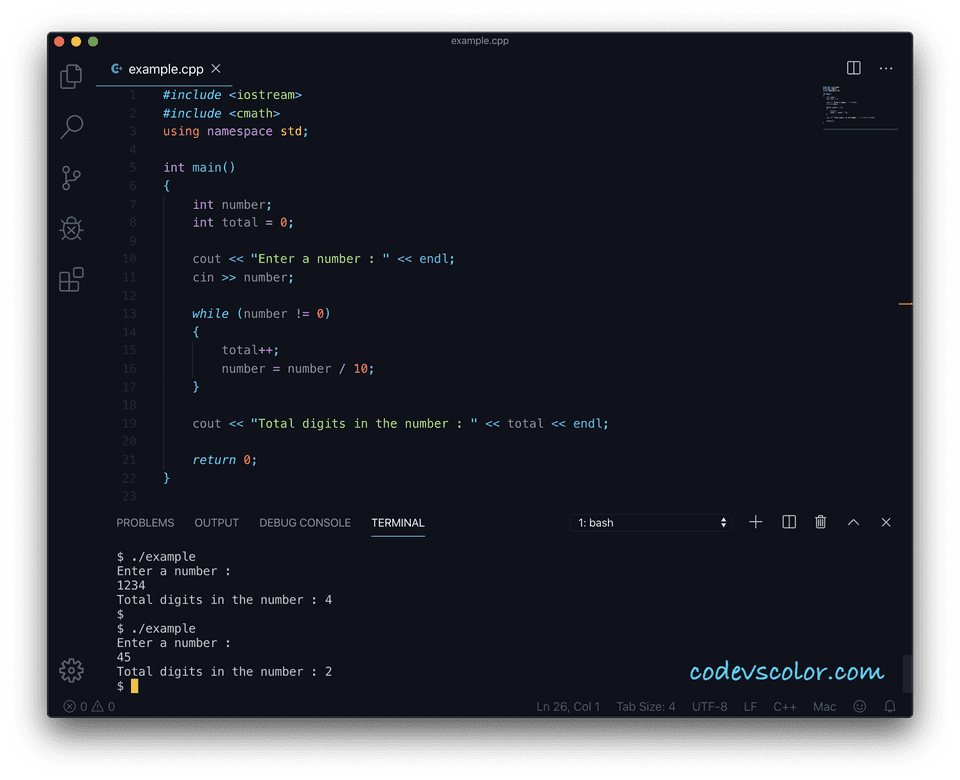This screenshot has height=780, width=960.
Task: Open the Search sidebar icon
Action: tap(72, 127)
